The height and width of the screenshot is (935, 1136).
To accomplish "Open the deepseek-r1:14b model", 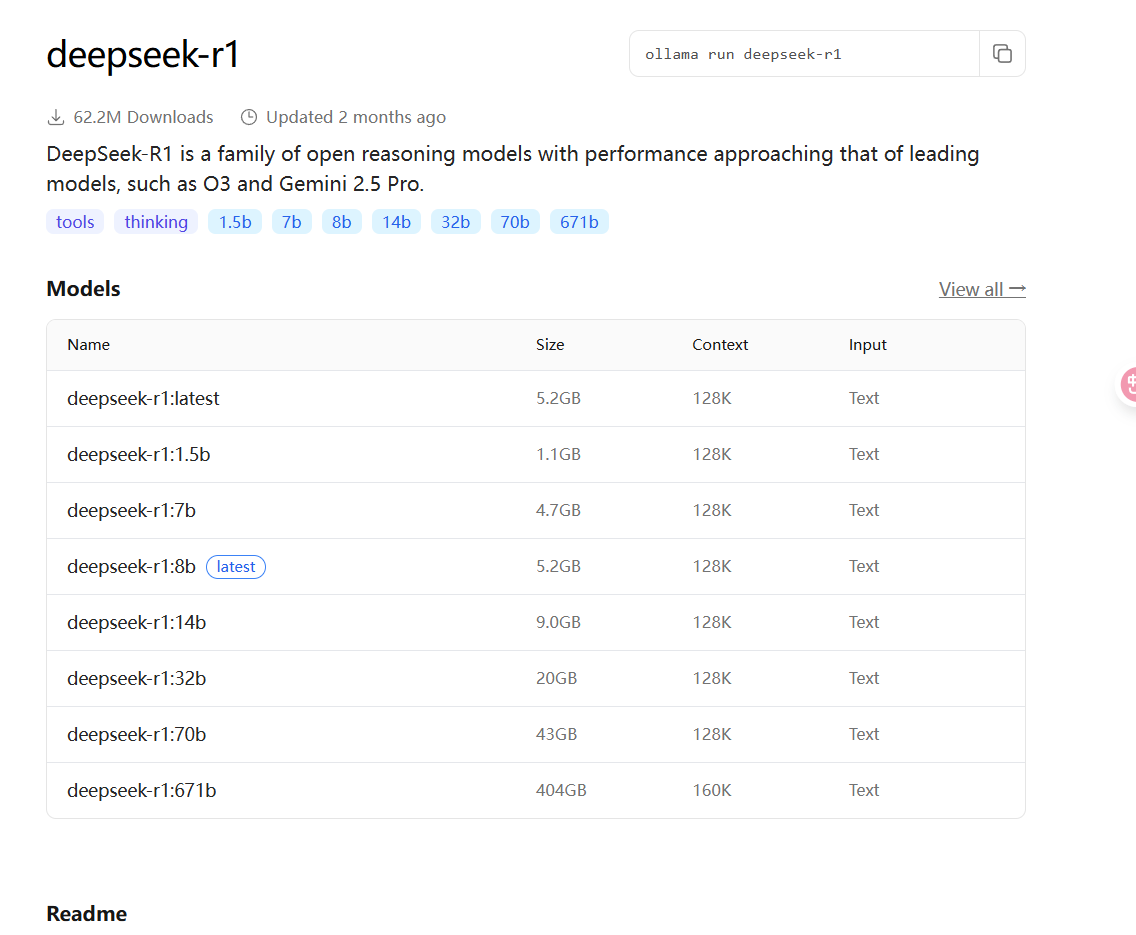I will [136, 622].
